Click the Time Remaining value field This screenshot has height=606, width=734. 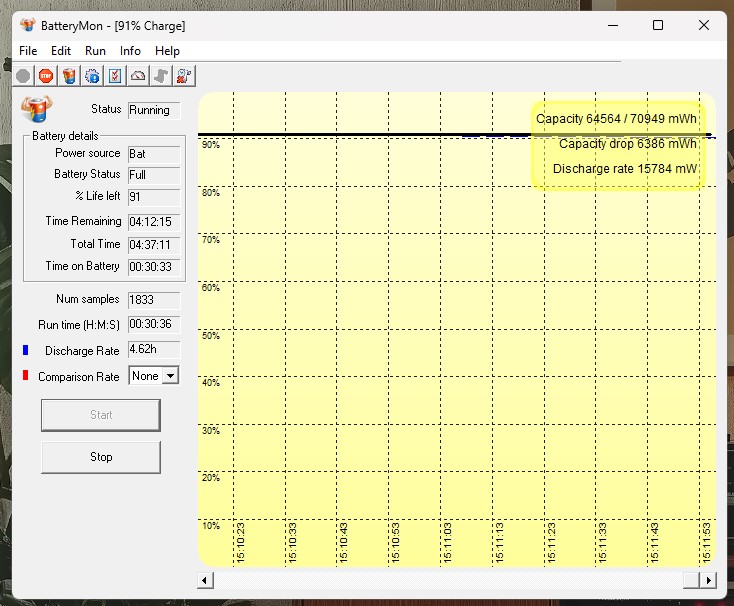point(154,222)
